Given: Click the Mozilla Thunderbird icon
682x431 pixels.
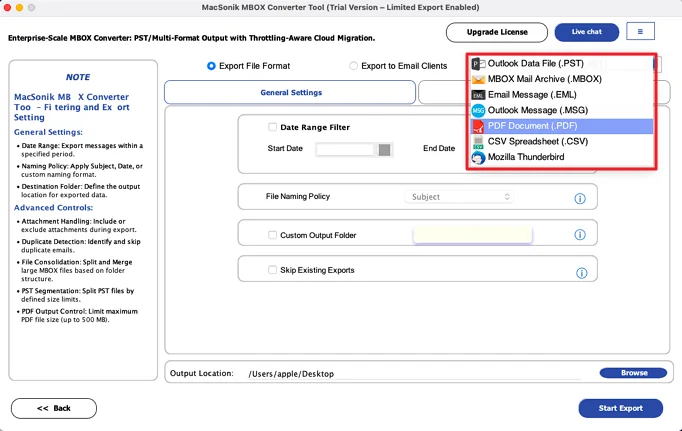Looking at the screenshot, I should (x=478, y=157).
